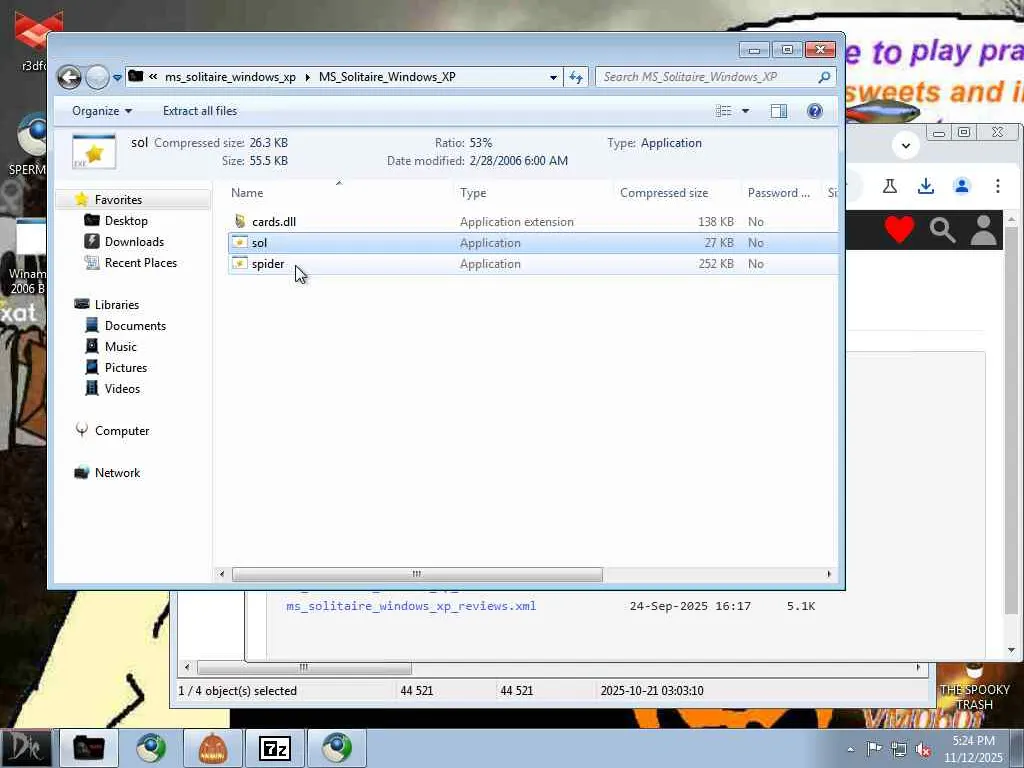
Task: Sort by the Name column header
Action: pyautogui.click(x=247, y=193)
